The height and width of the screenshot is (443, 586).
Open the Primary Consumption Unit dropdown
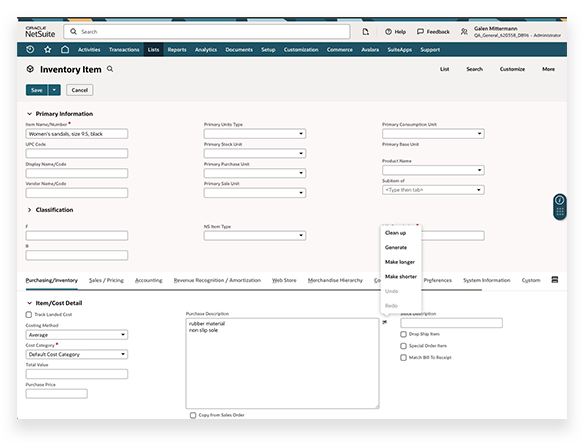point(433,134)
